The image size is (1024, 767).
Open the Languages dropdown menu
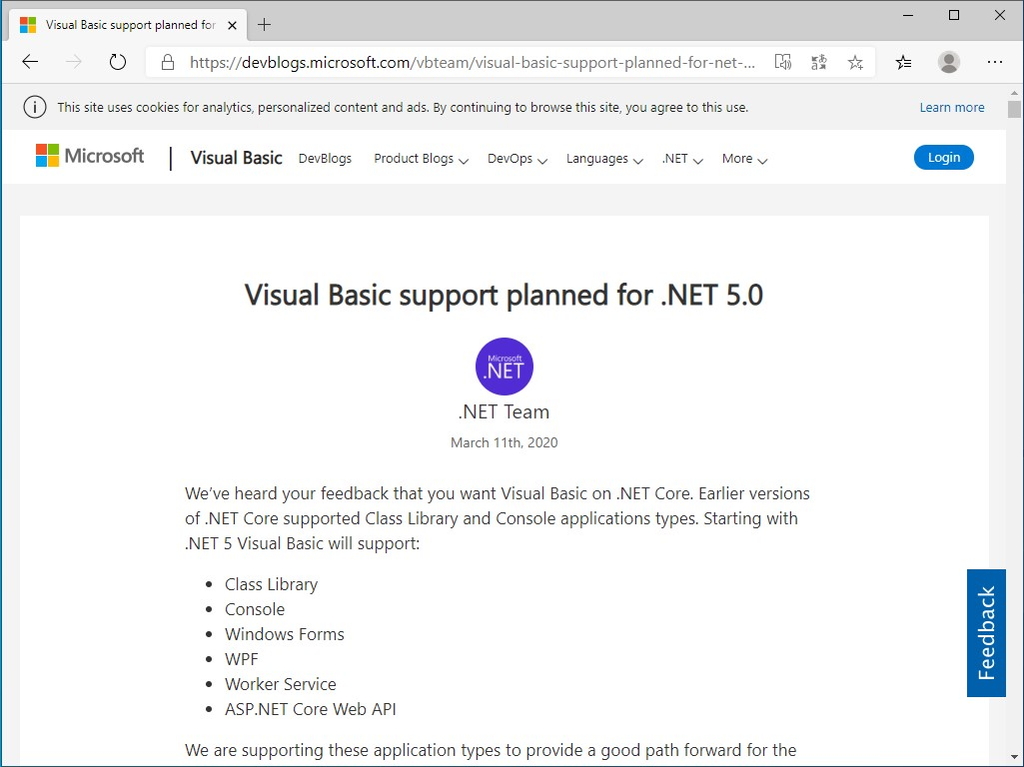(603, 158)
